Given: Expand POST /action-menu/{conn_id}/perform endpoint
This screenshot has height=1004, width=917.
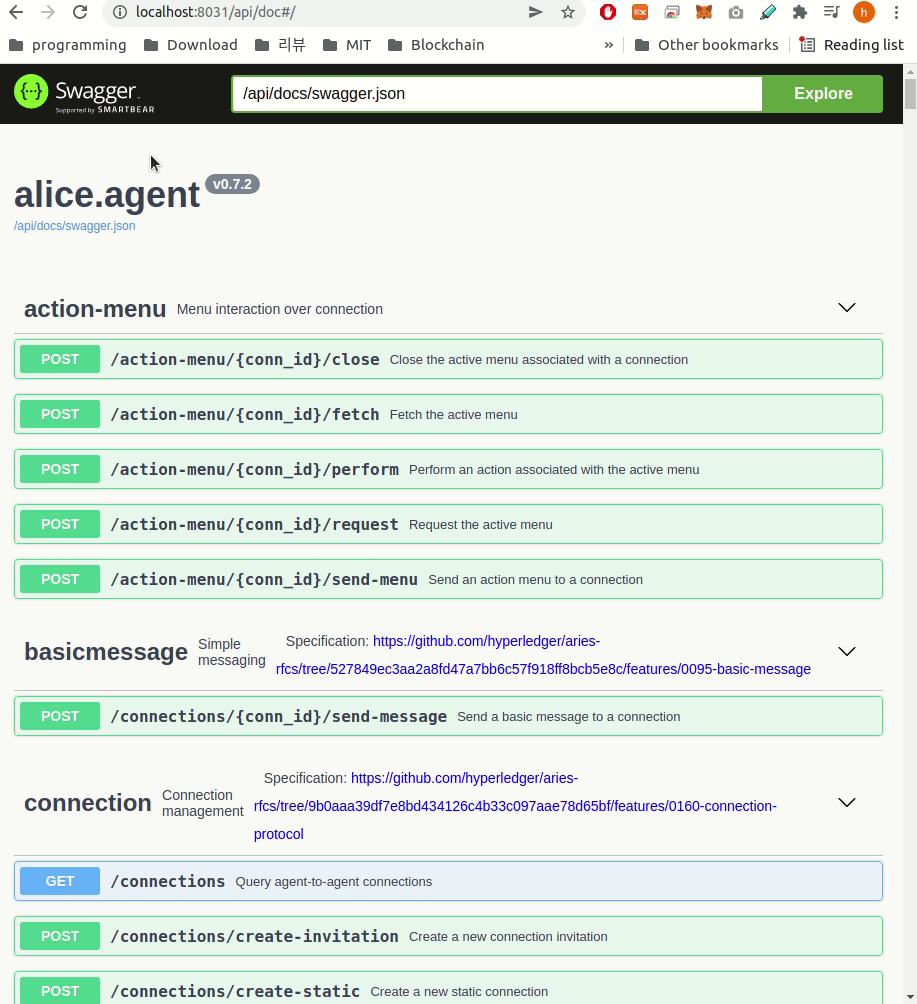Looking at the screenshot, I should click(x=448, y=469).
